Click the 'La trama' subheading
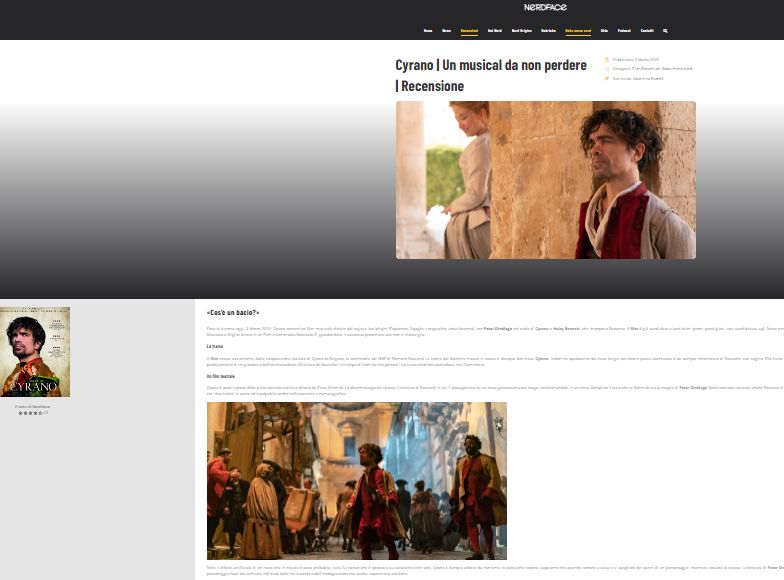 [215, 346]
